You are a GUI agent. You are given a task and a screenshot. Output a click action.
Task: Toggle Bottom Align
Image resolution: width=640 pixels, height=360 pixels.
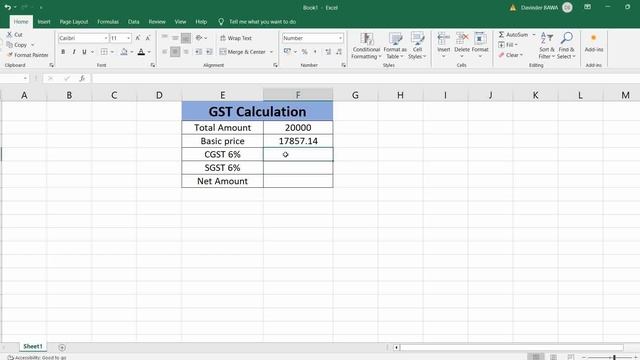[x=186, y=38]
